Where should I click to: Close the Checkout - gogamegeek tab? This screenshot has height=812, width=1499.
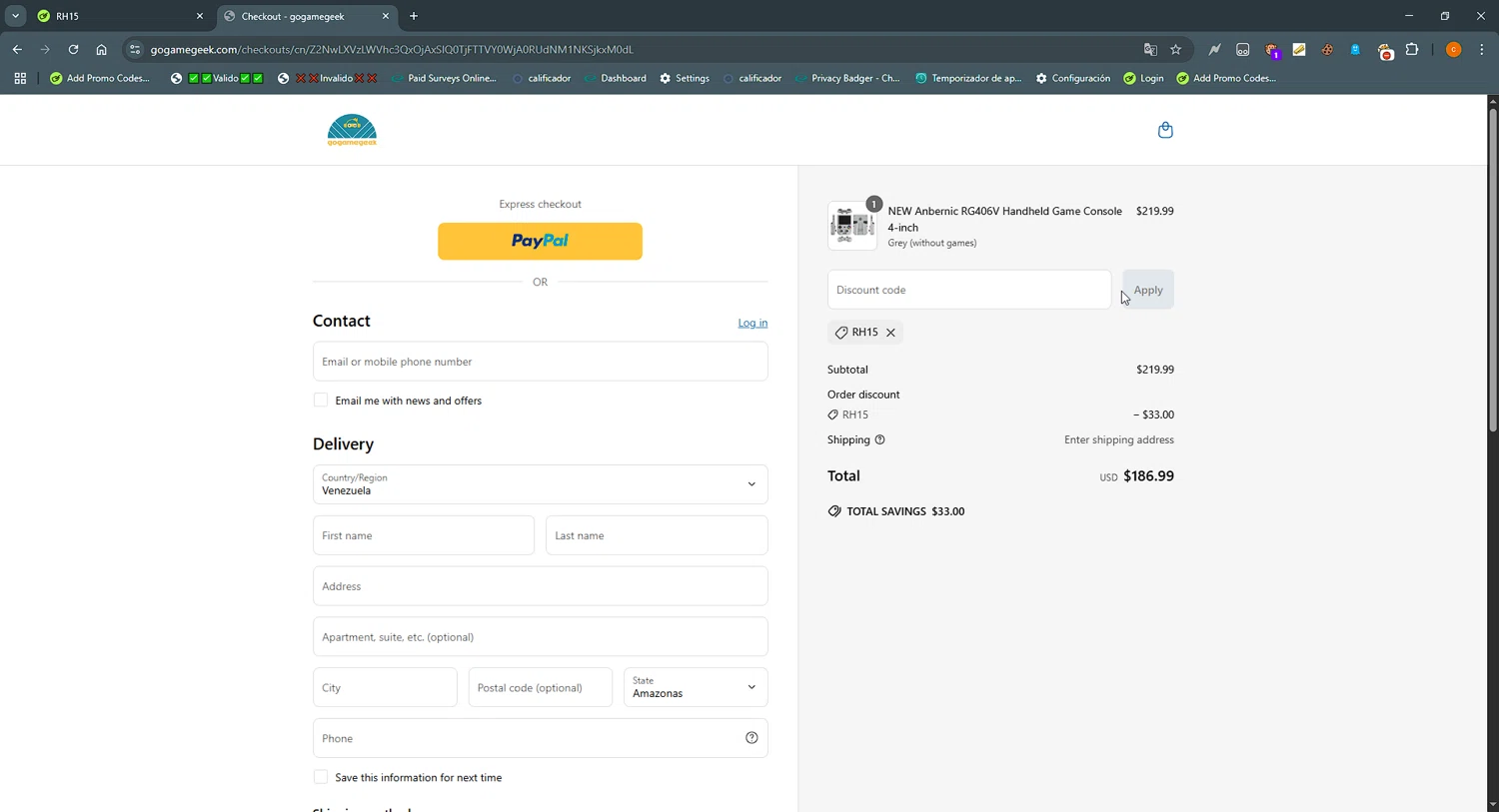click(x=386, y=16)
